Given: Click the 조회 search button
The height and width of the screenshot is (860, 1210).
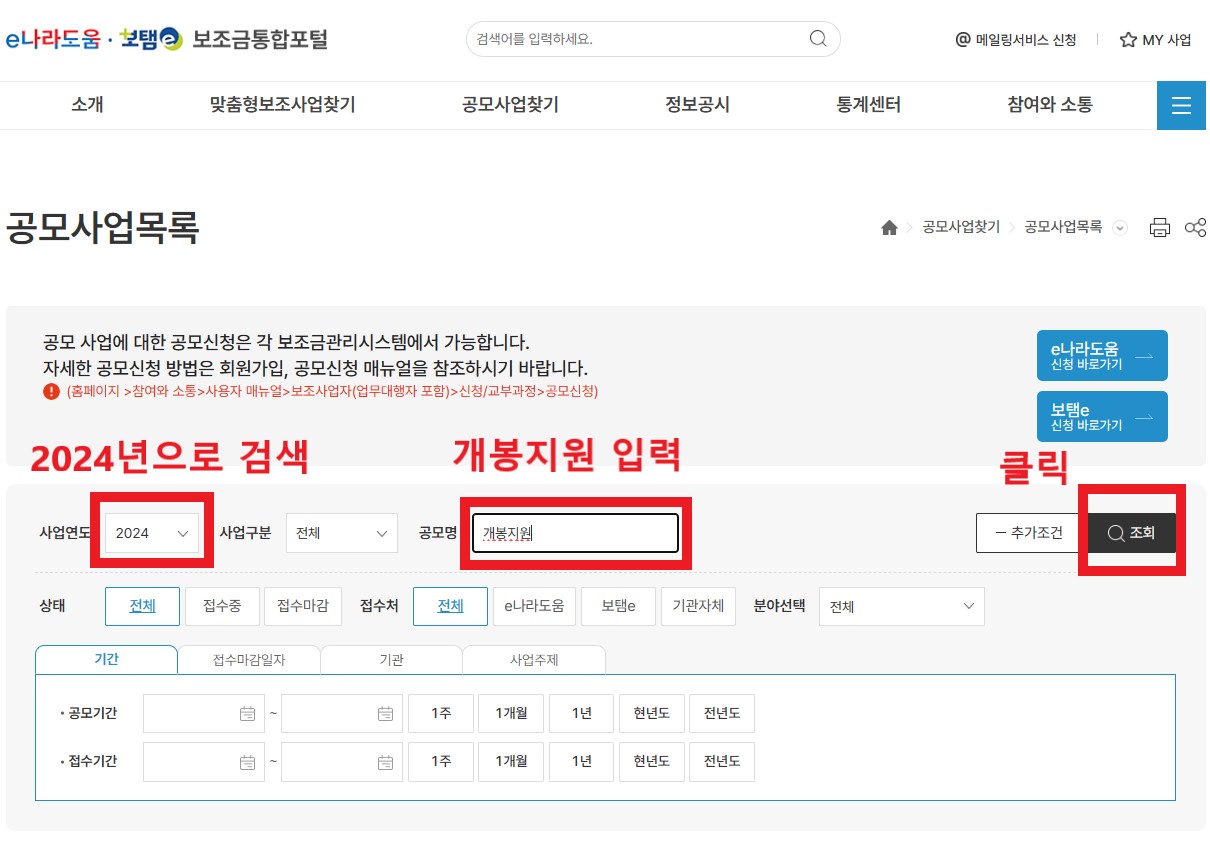Looking at the screenshot, I should (1132, 533).
